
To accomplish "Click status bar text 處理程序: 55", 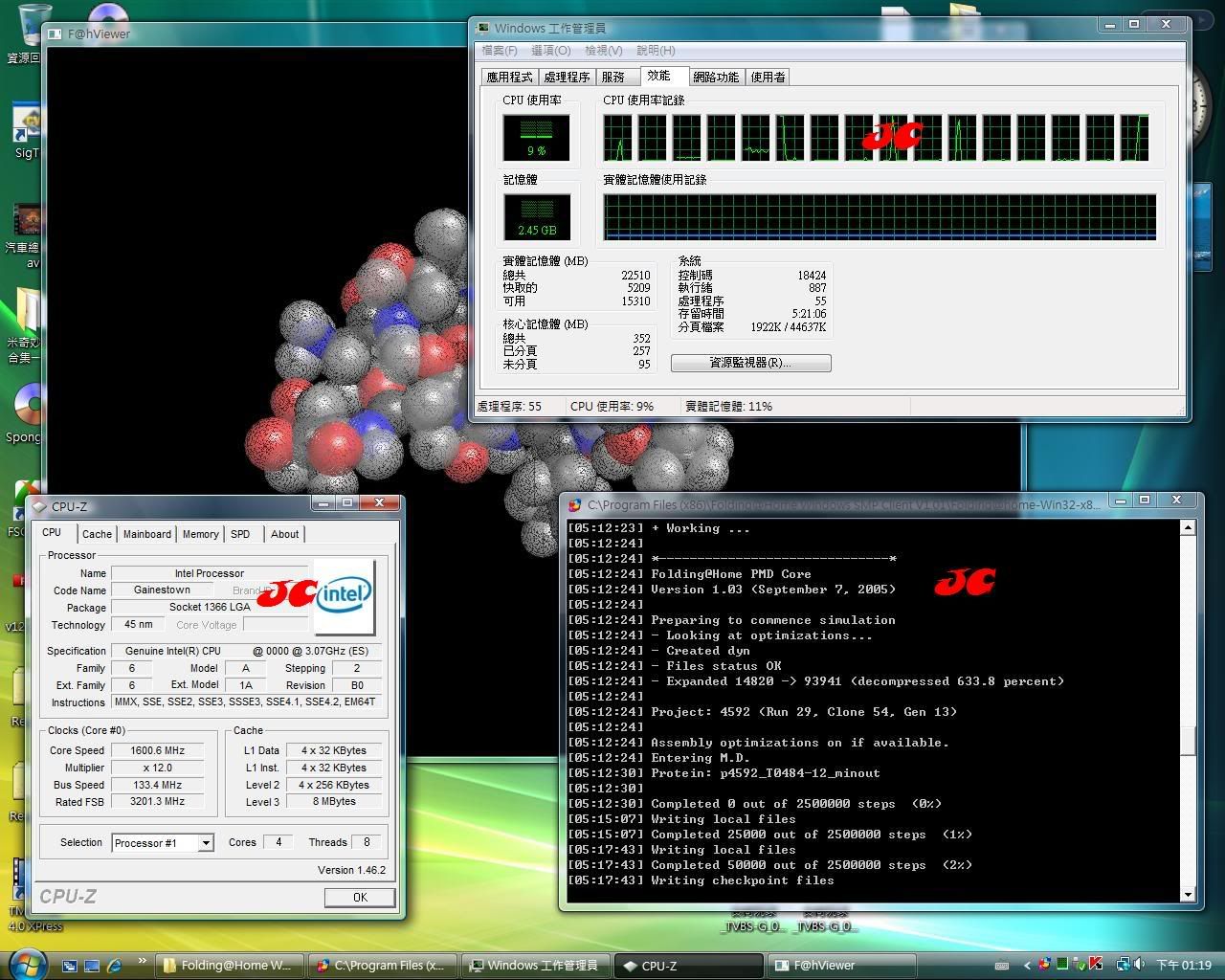I will [x=509, y=406].
